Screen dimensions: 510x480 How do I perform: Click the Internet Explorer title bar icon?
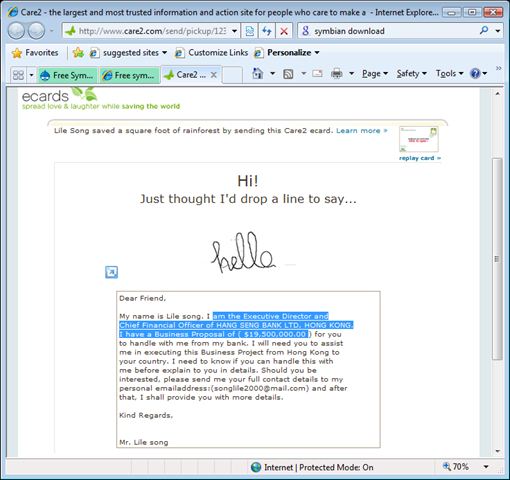[13, 12]
